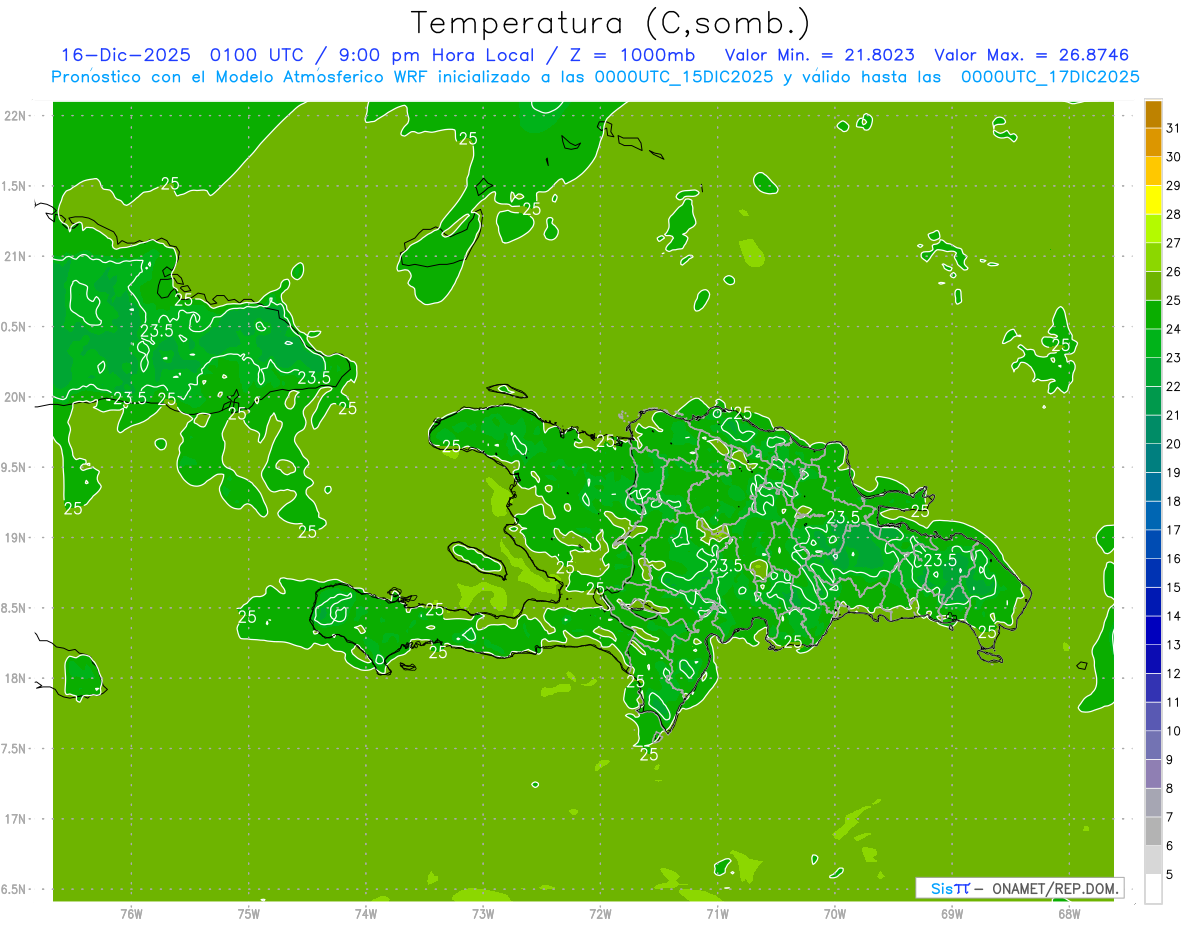Viewport: 1200px width, 927px height.
Task: Click the legend value "24"
Action: pos(1174,329)
